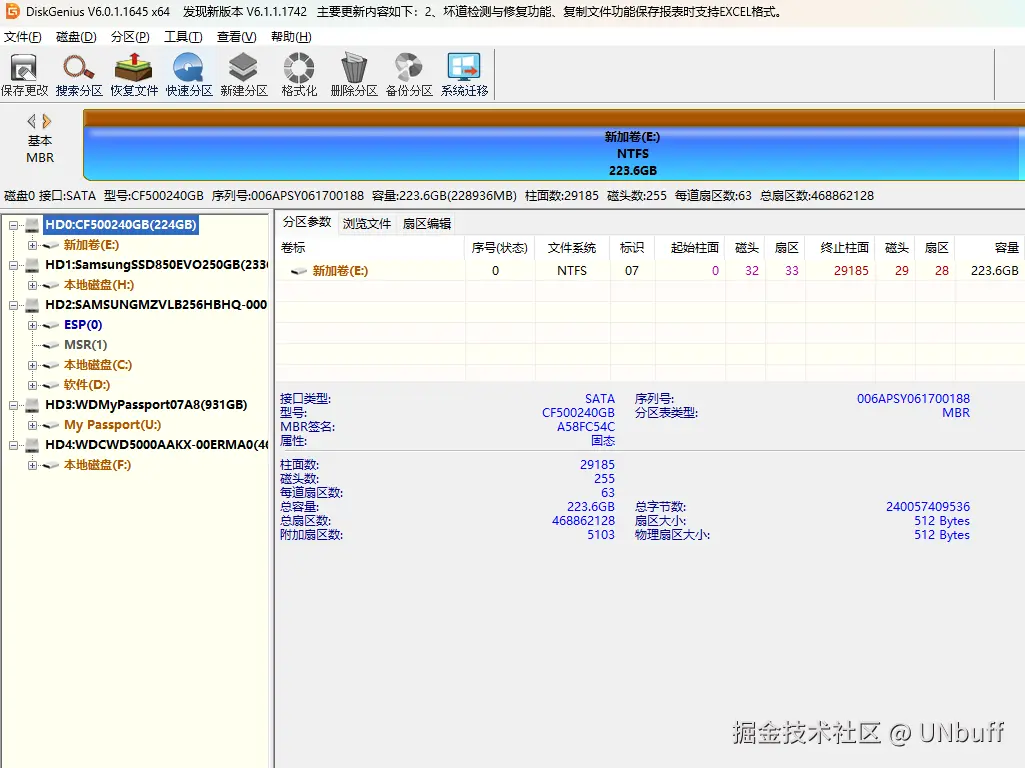The image size is (1025, 768).
Task: Click the serial number value 006APSY061700188 in details
Action: pos(913,399)
